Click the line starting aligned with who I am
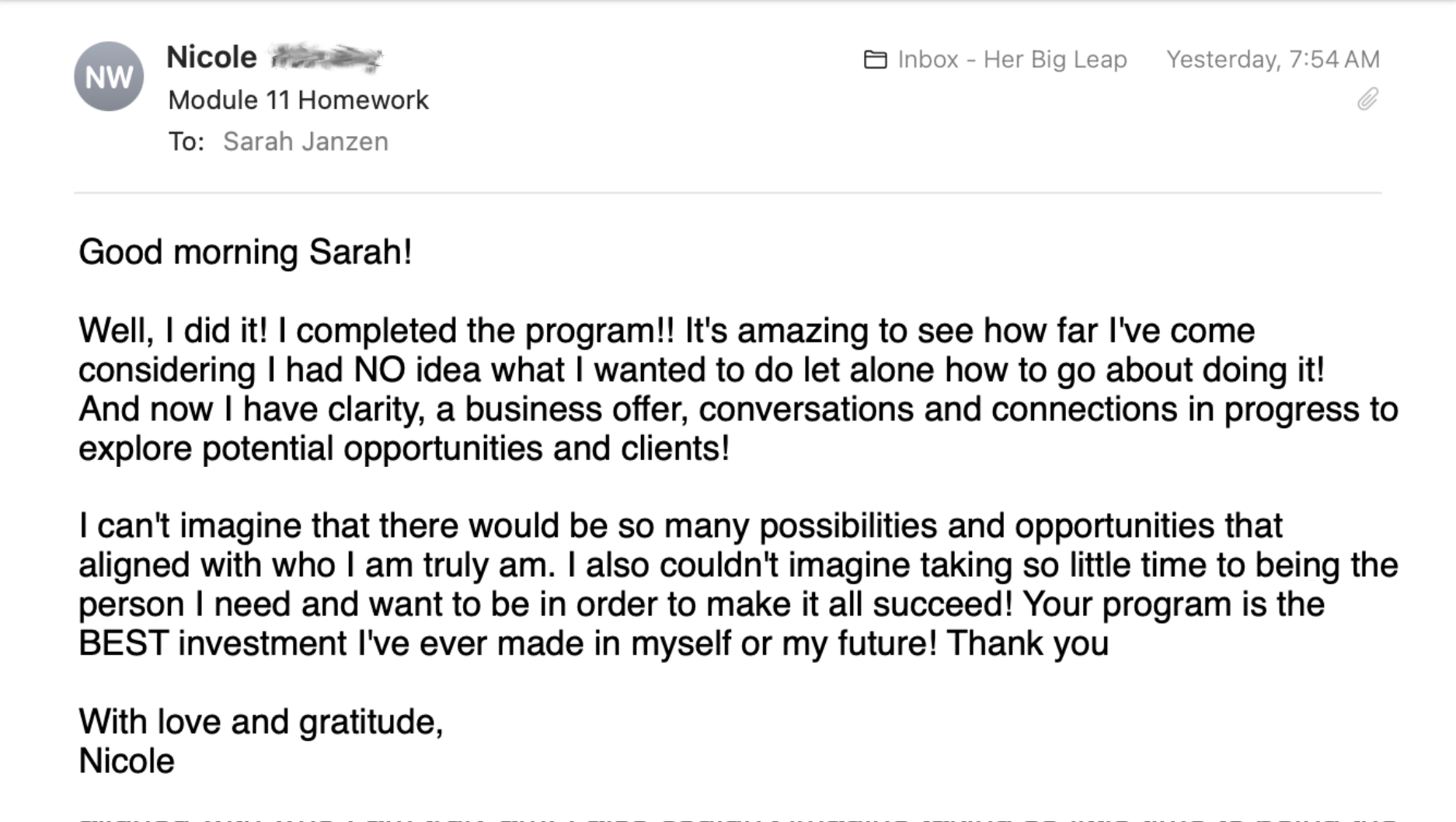 [x=738, y=566]
